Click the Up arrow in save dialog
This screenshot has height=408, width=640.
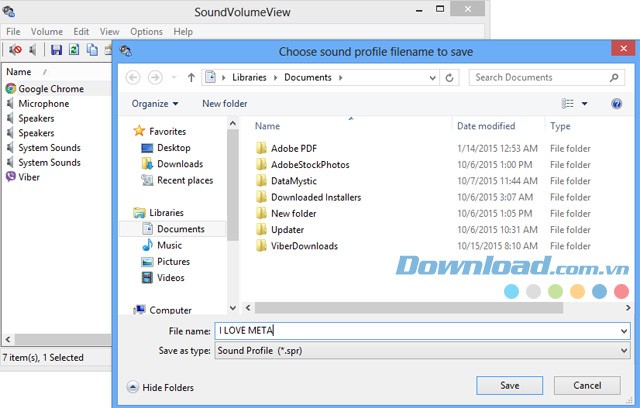190,77
